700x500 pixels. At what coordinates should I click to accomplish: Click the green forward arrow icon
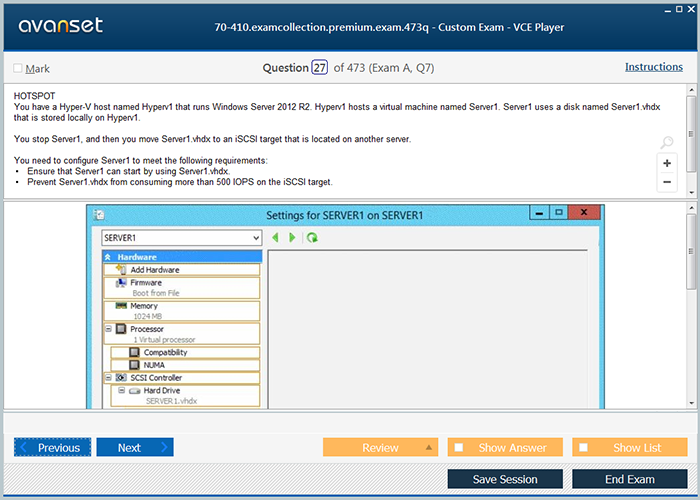(292, 238)
